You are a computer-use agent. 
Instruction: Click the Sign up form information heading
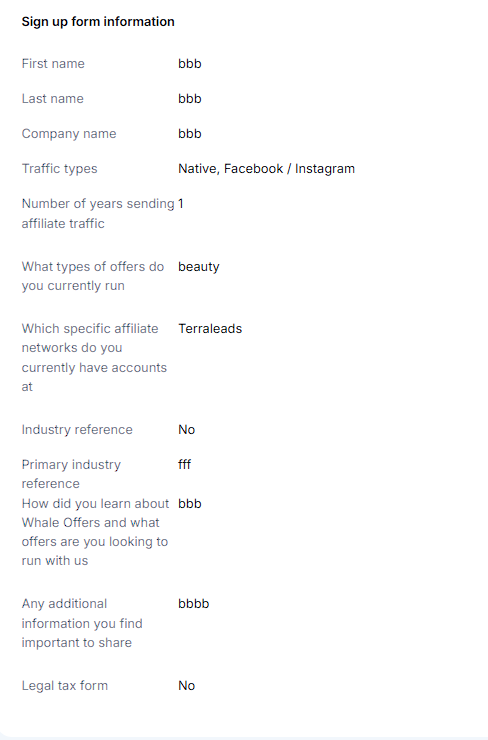[98, 22]
